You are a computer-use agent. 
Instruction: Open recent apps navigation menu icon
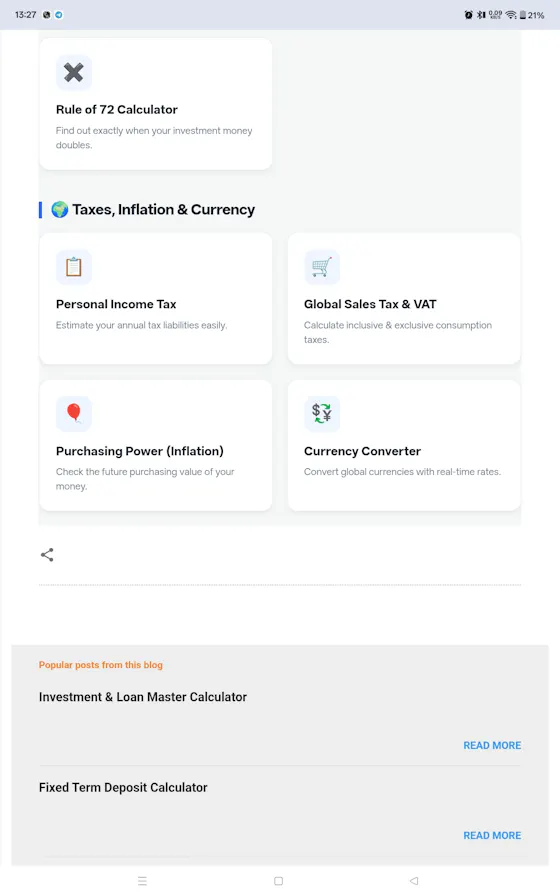pyautogui.click(x=142, y=881)
